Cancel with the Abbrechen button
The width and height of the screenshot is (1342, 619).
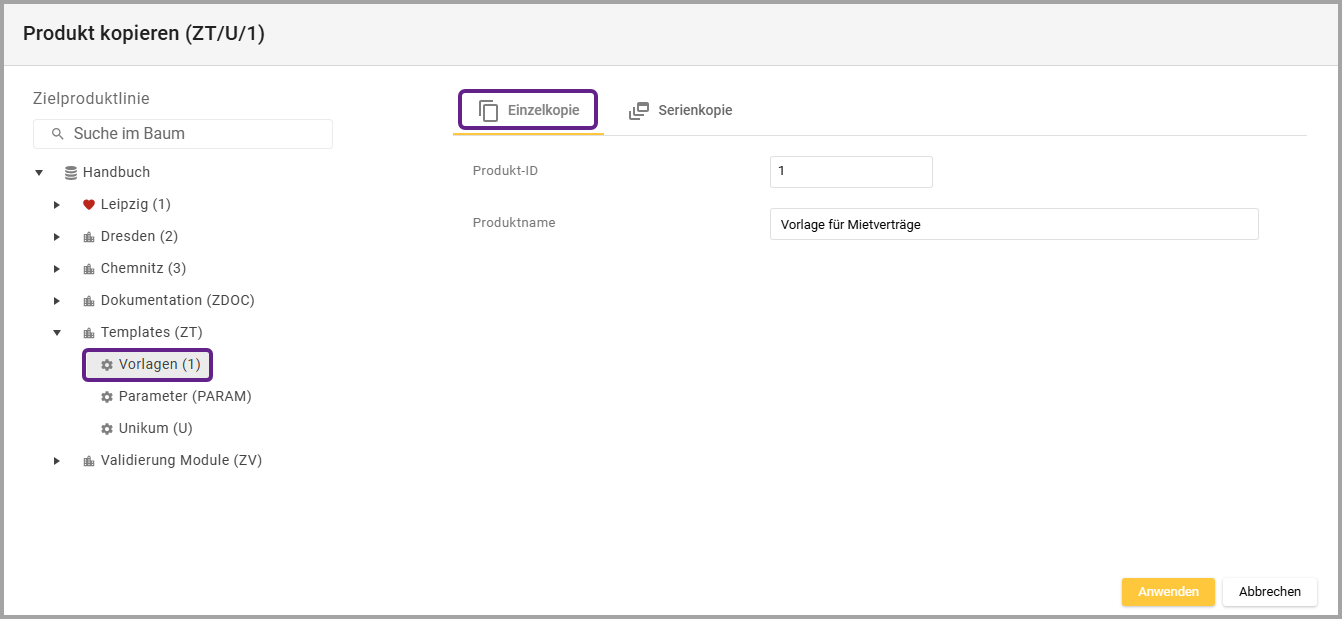click(1269, 592)
